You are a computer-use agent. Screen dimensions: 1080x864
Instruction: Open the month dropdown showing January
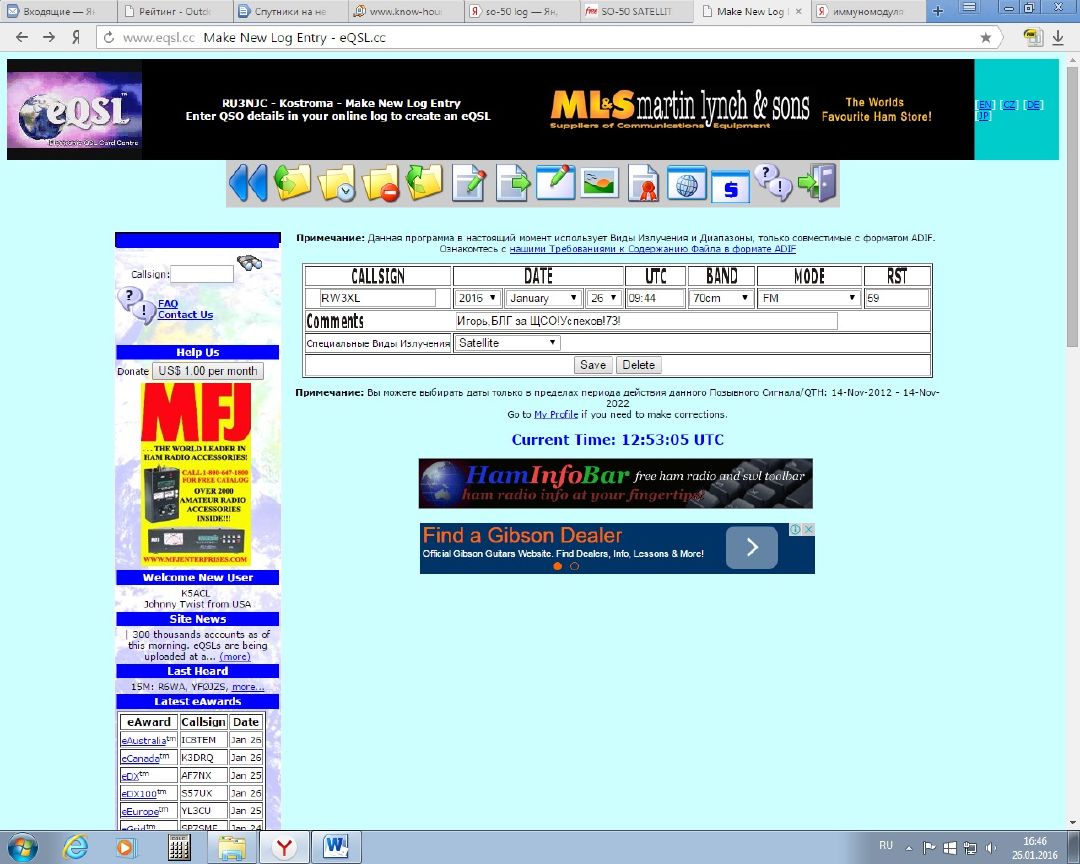pyautogui.click(x=543, y=298)
